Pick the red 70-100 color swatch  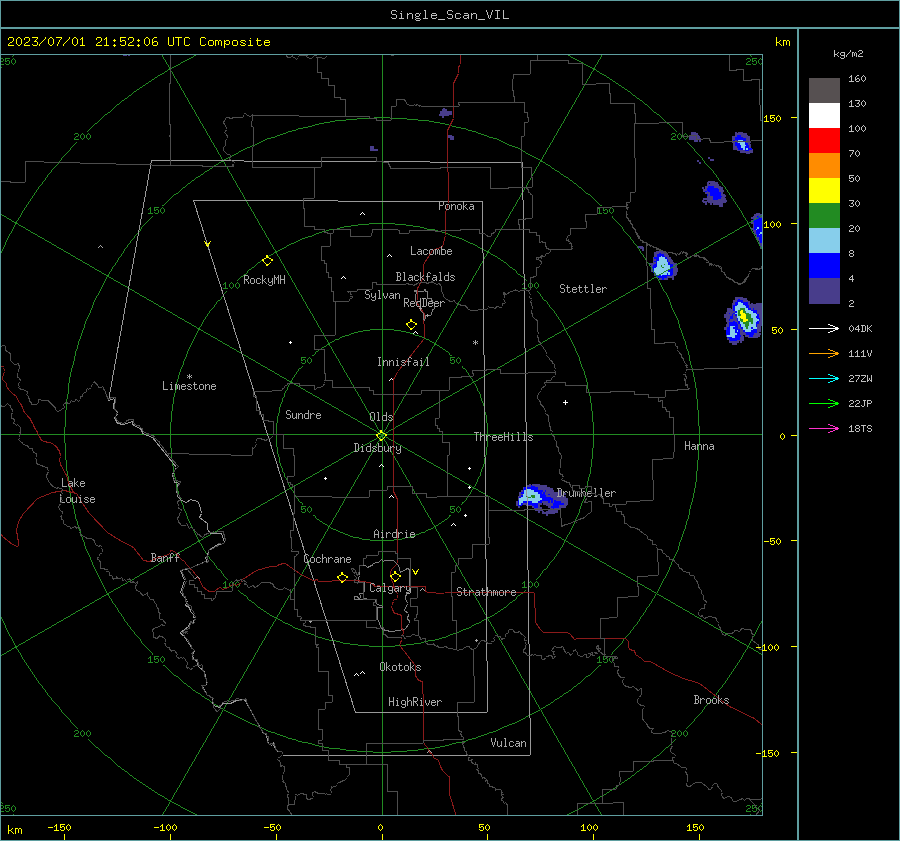pos(824,141)
